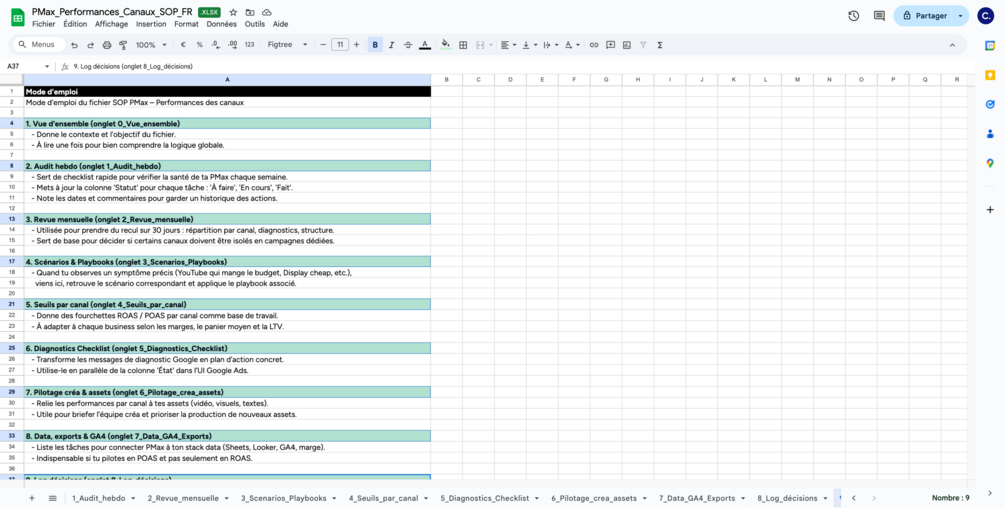Open Contacts side panel

tap(990, 134)
